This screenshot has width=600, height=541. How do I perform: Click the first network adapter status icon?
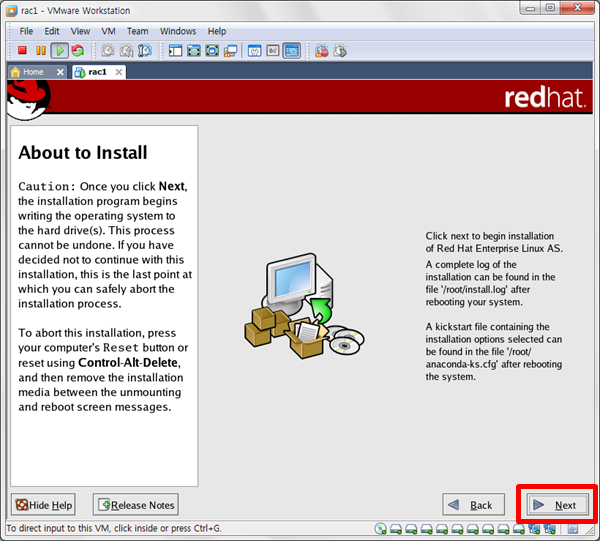click(x=534, y=529)
